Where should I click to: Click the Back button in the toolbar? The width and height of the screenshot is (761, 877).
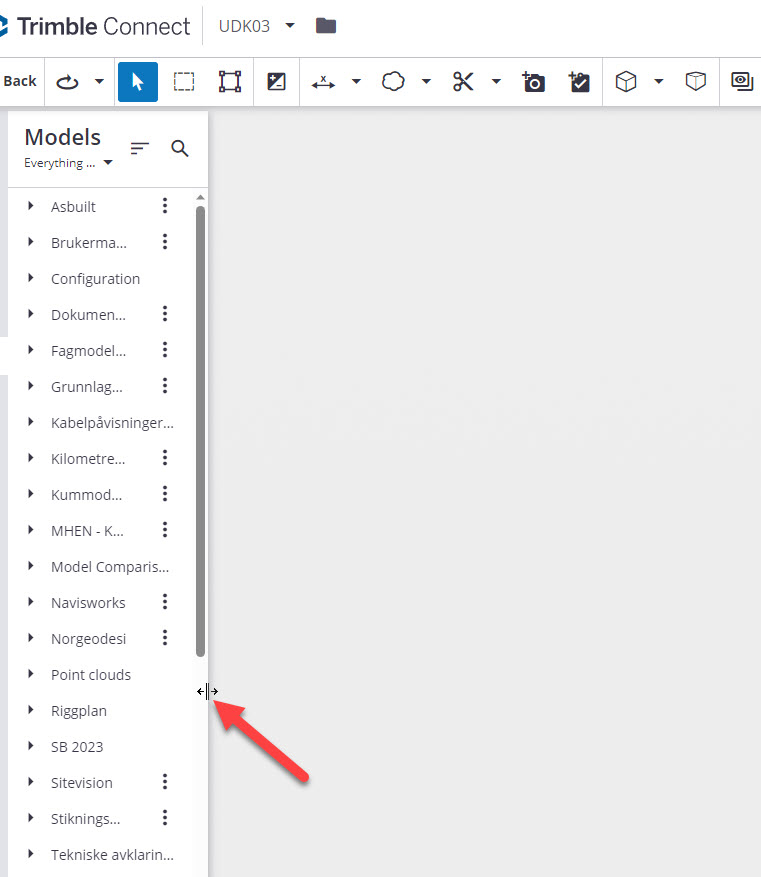20,82
